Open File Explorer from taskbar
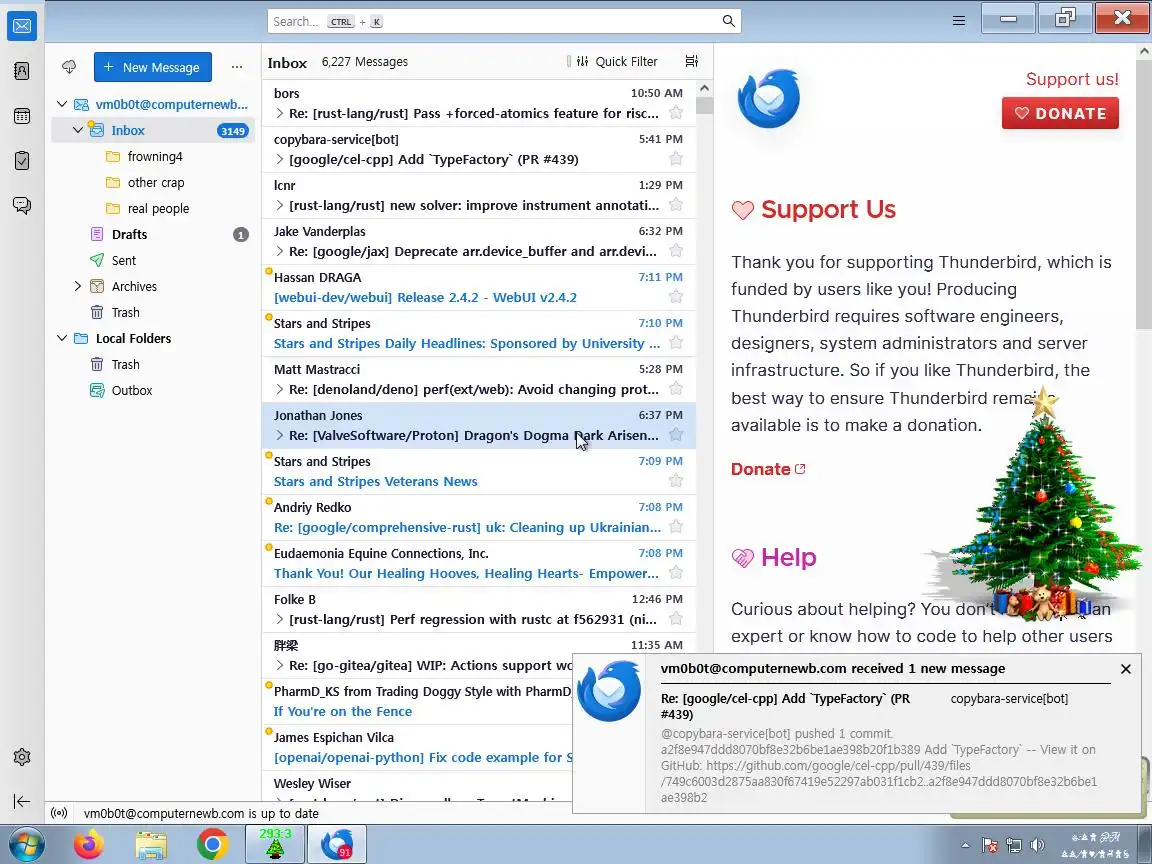The image size is (1152, 864). point(151,845)
